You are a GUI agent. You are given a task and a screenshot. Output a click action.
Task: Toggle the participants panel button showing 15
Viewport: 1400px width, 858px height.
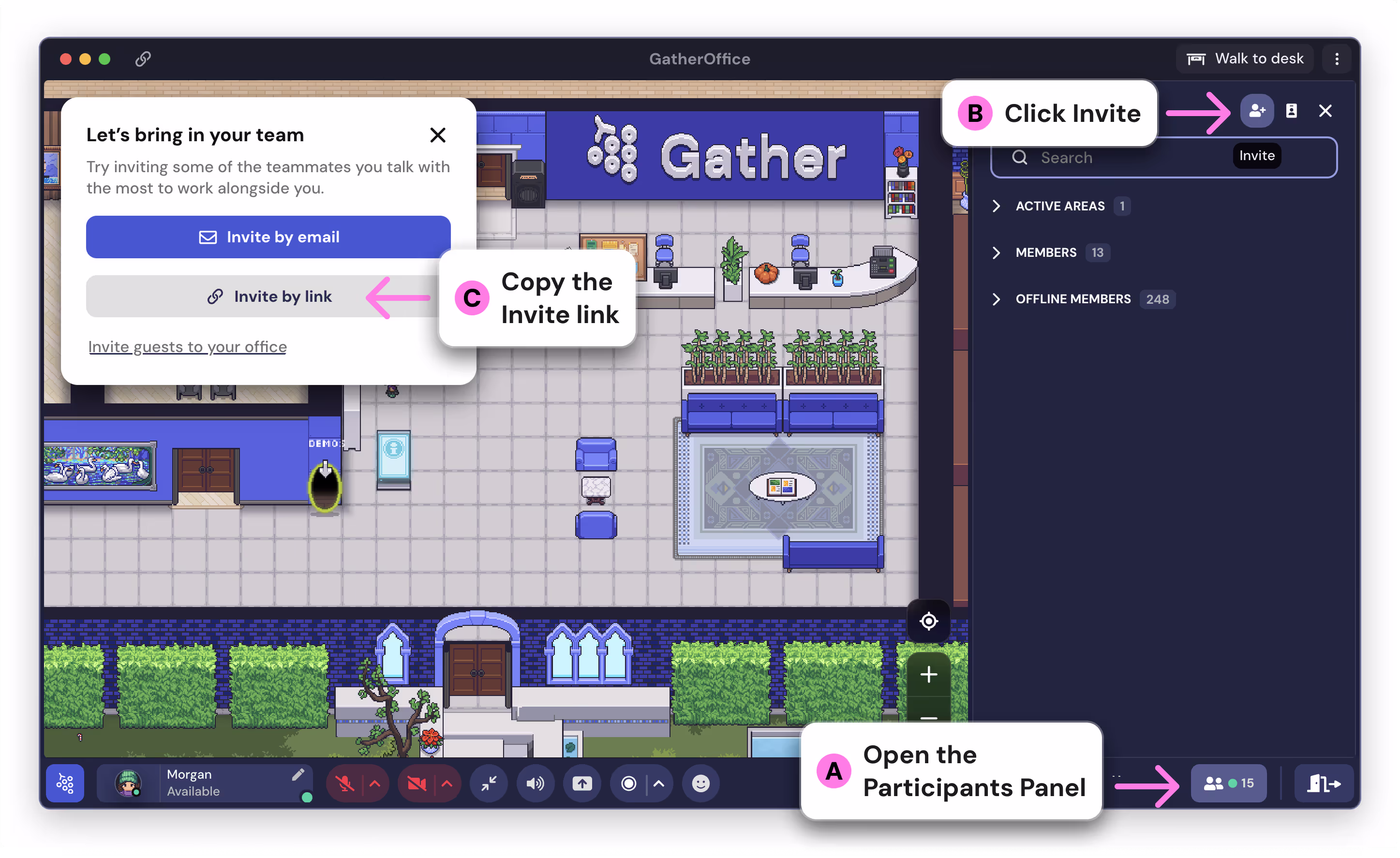click(x=1228, y=784)
